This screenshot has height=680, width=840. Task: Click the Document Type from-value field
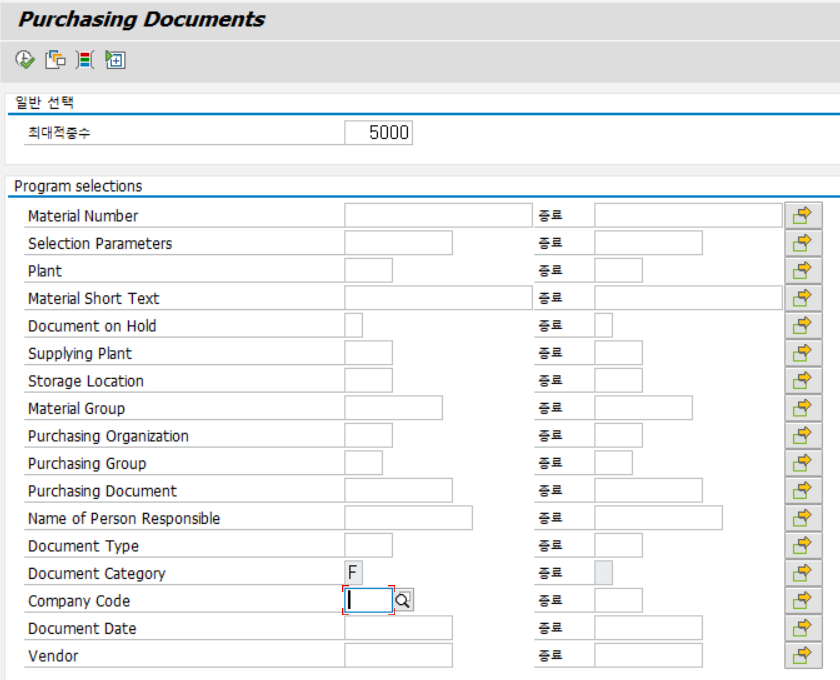tap(368, 546)
